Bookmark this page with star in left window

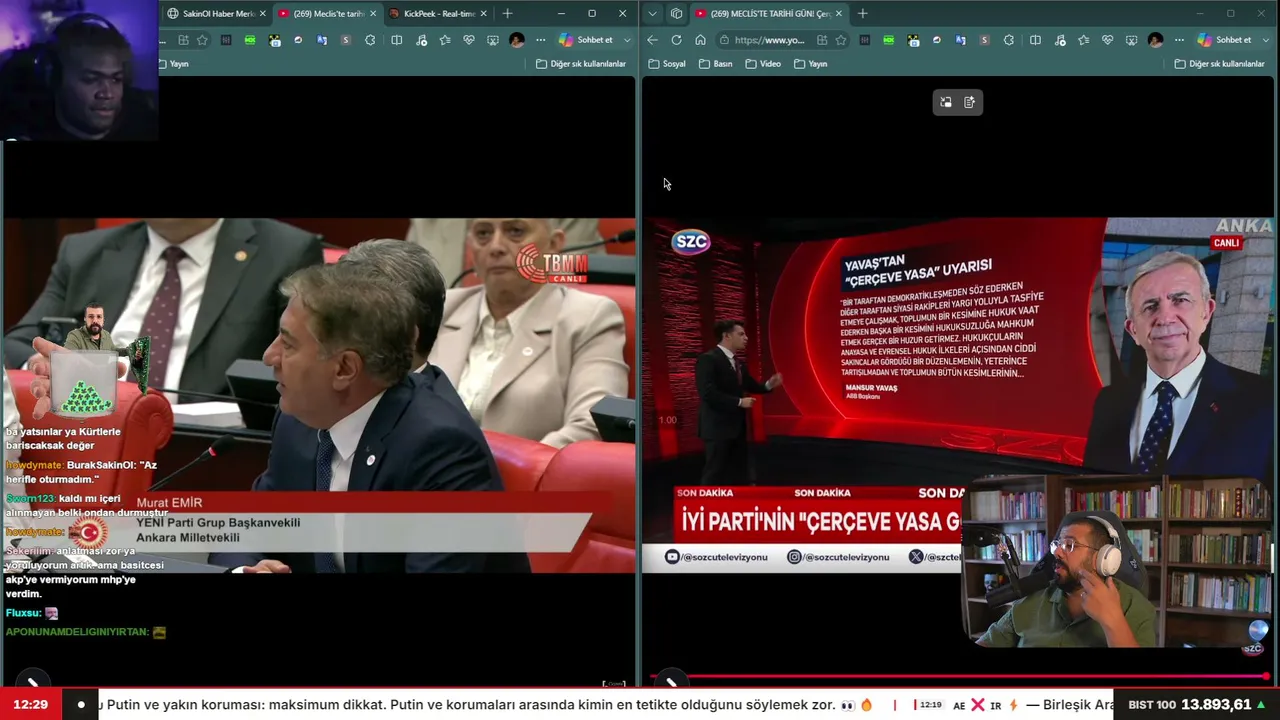pos(202,40)
